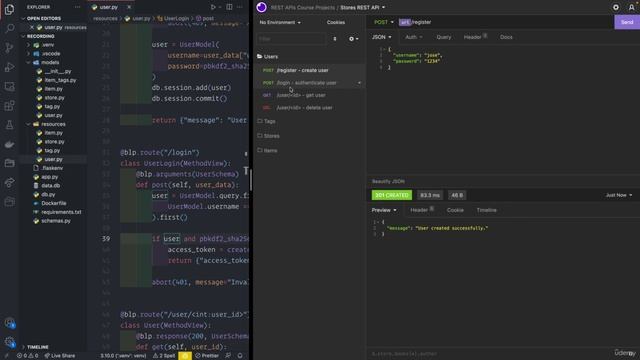Viewport: 640px width, 360px height.
Task: Open schemas.py file
Action: click(56, 221)
